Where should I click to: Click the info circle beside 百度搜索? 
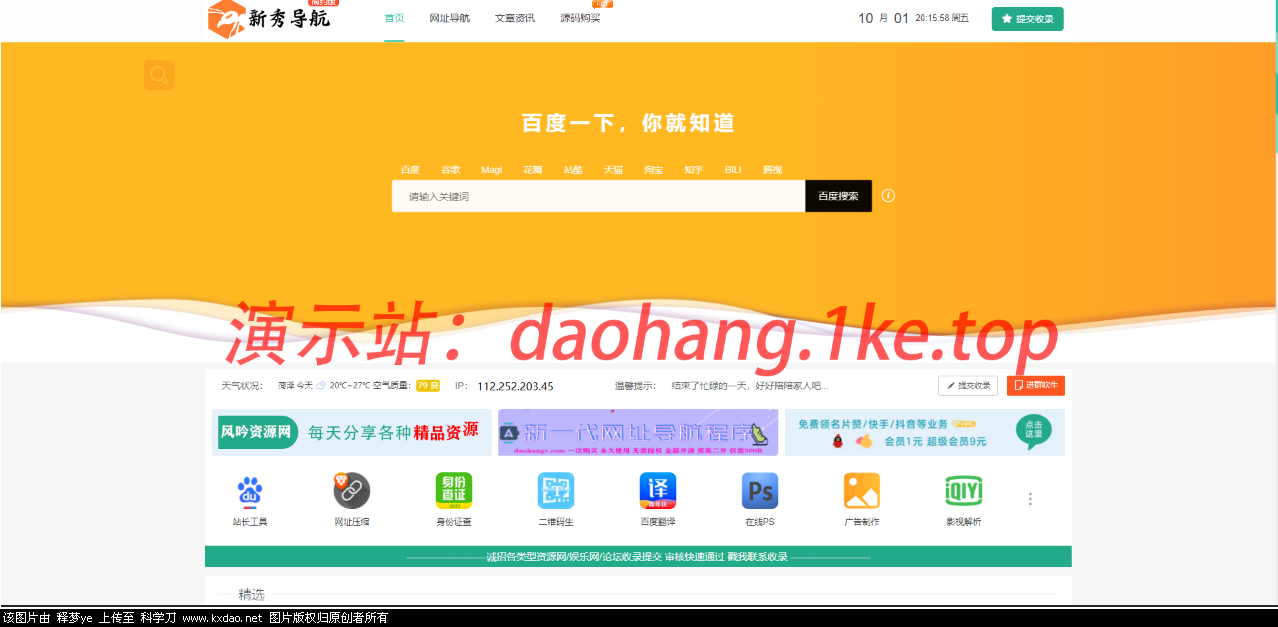click(888, 196)
